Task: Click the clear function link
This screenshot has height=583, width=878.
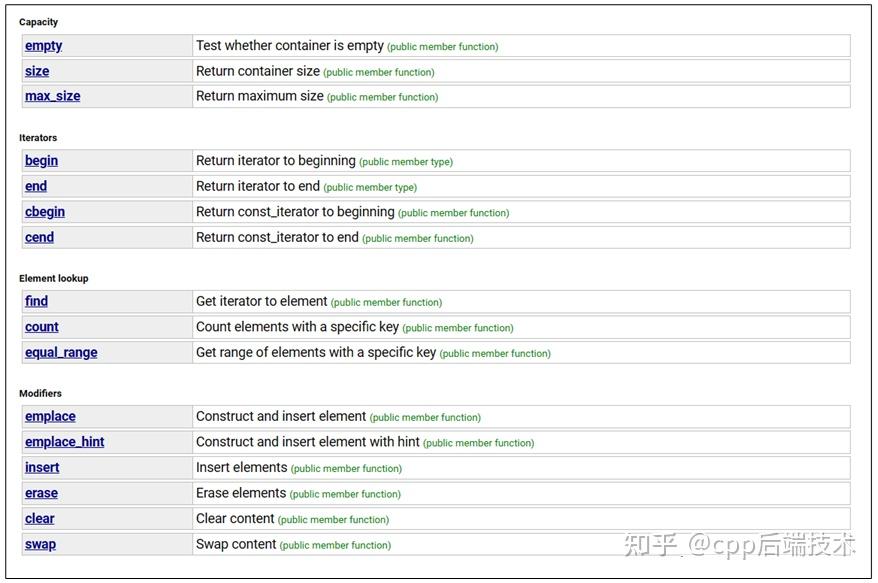Action: [40, 518]
